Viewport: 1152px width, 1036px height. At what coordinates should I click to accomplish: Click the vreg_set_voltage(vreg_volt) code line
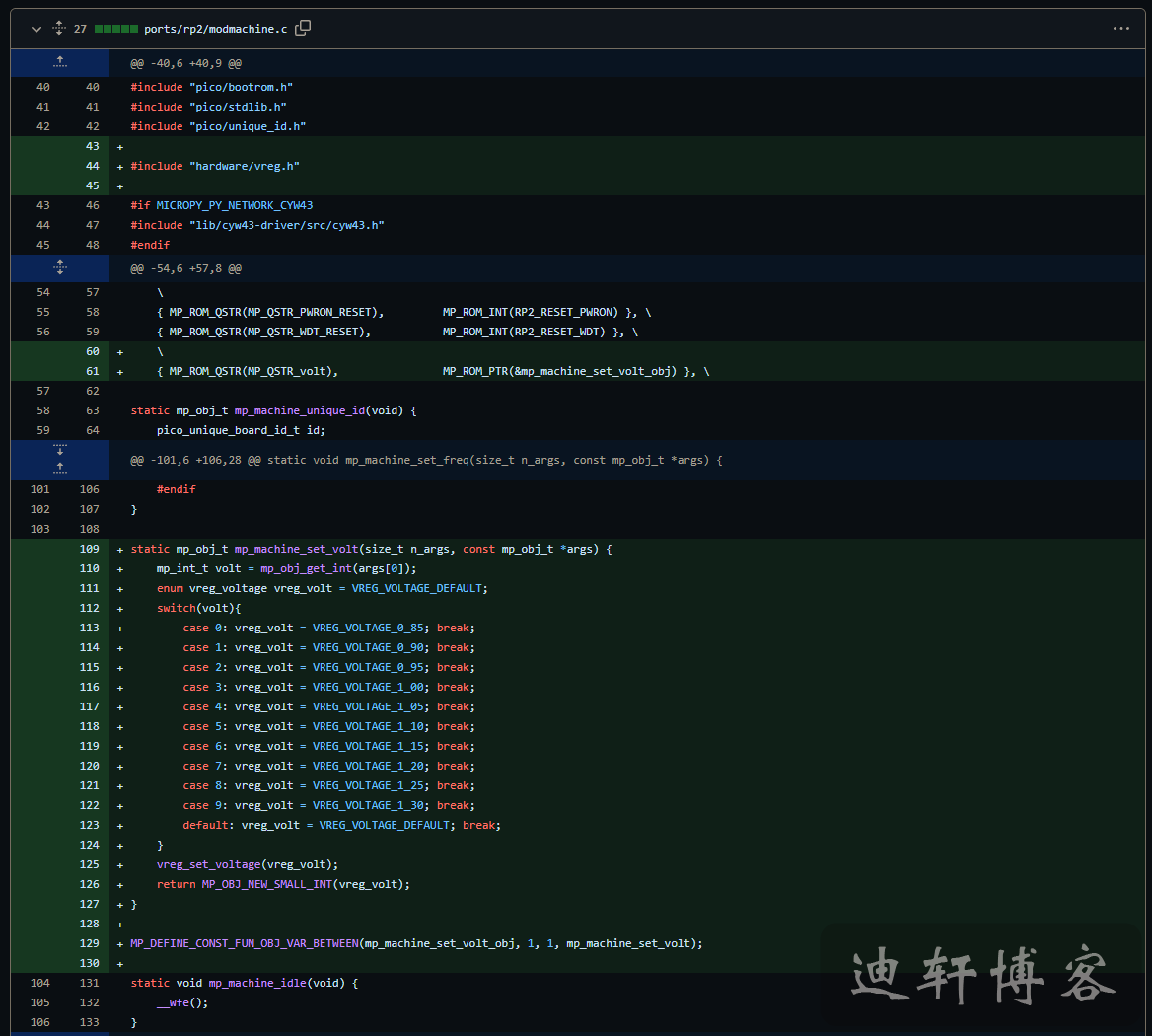[x=247, y=864]
